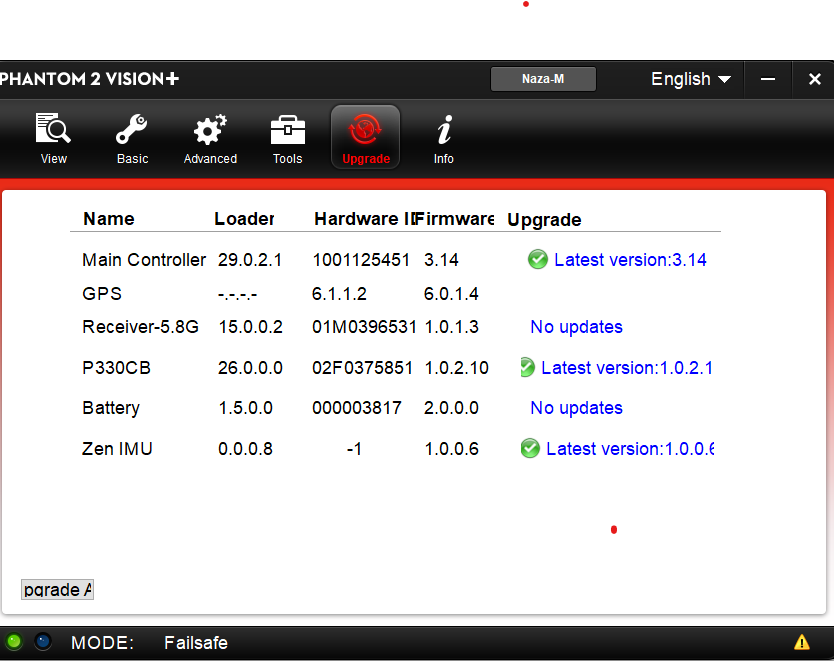Click Zen IMU loader 0.0.0.8

click(x=245, y=448)
